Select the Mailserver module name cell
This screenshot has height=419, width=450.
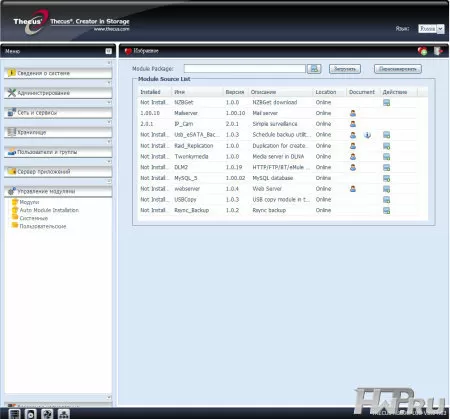[186, 113]
